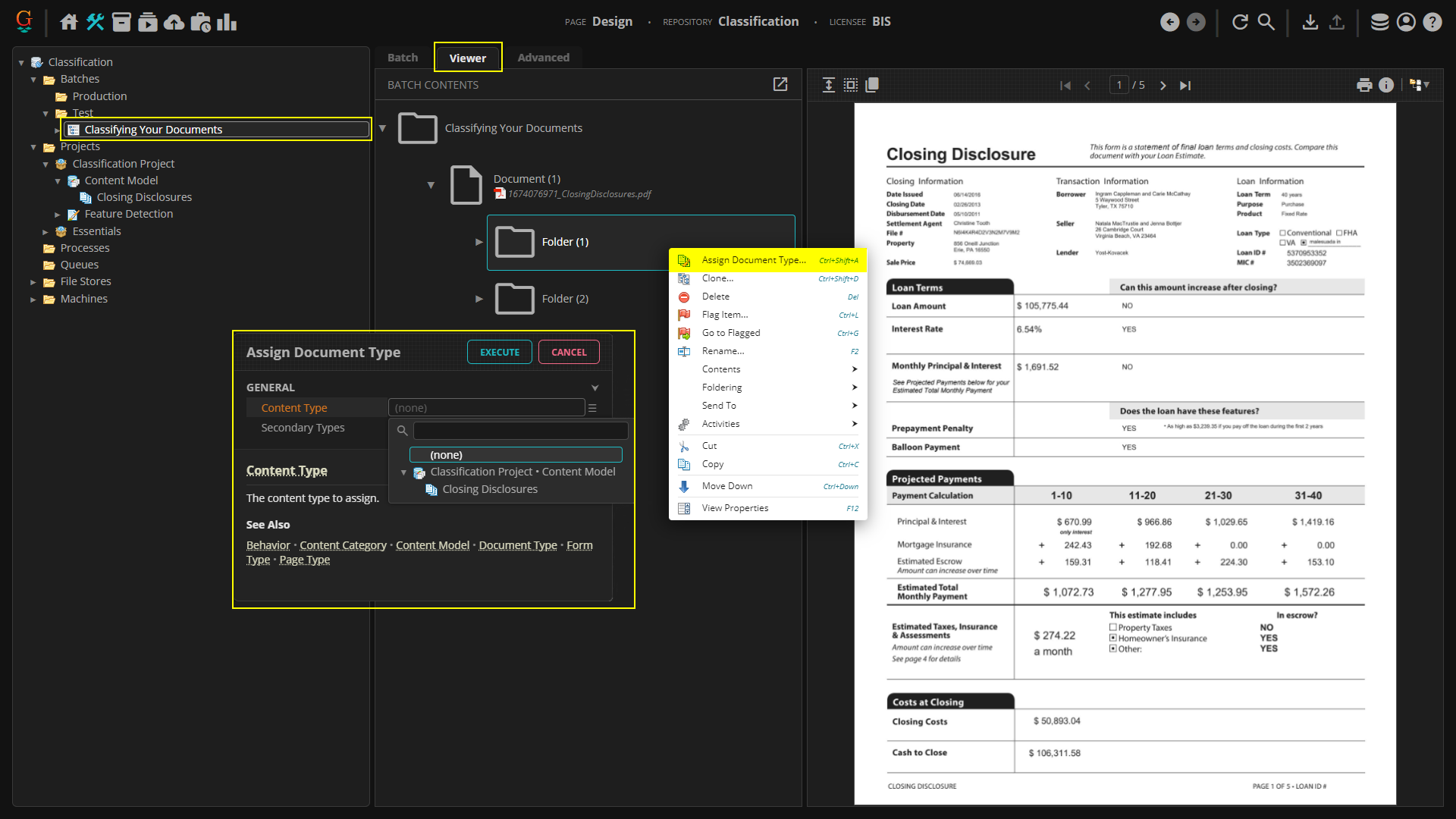Collapse the GENERAL section chevron

(595, 388)
